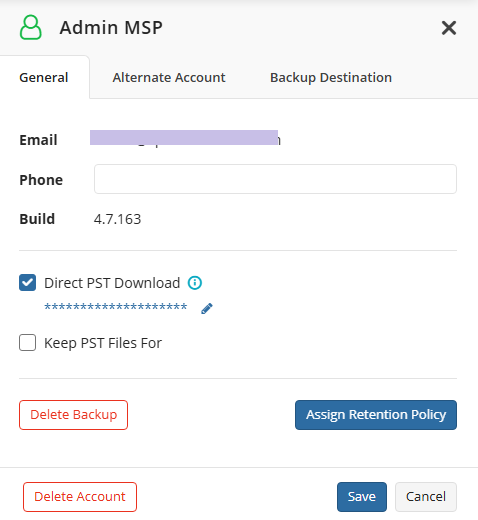The width and height of the screenshot is (478, 520).
Task: Click the green user avatar icon
Action: (31, 27)
